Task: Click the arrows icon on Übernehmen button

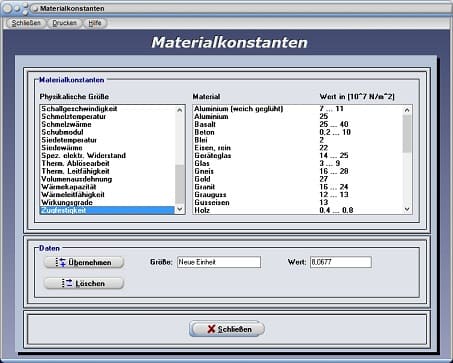Action: (61, 262)
